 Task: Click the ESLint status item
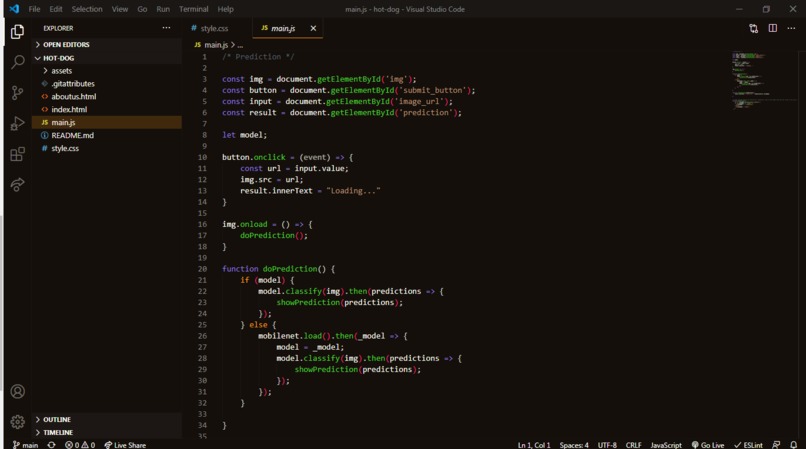pos(748,445)
